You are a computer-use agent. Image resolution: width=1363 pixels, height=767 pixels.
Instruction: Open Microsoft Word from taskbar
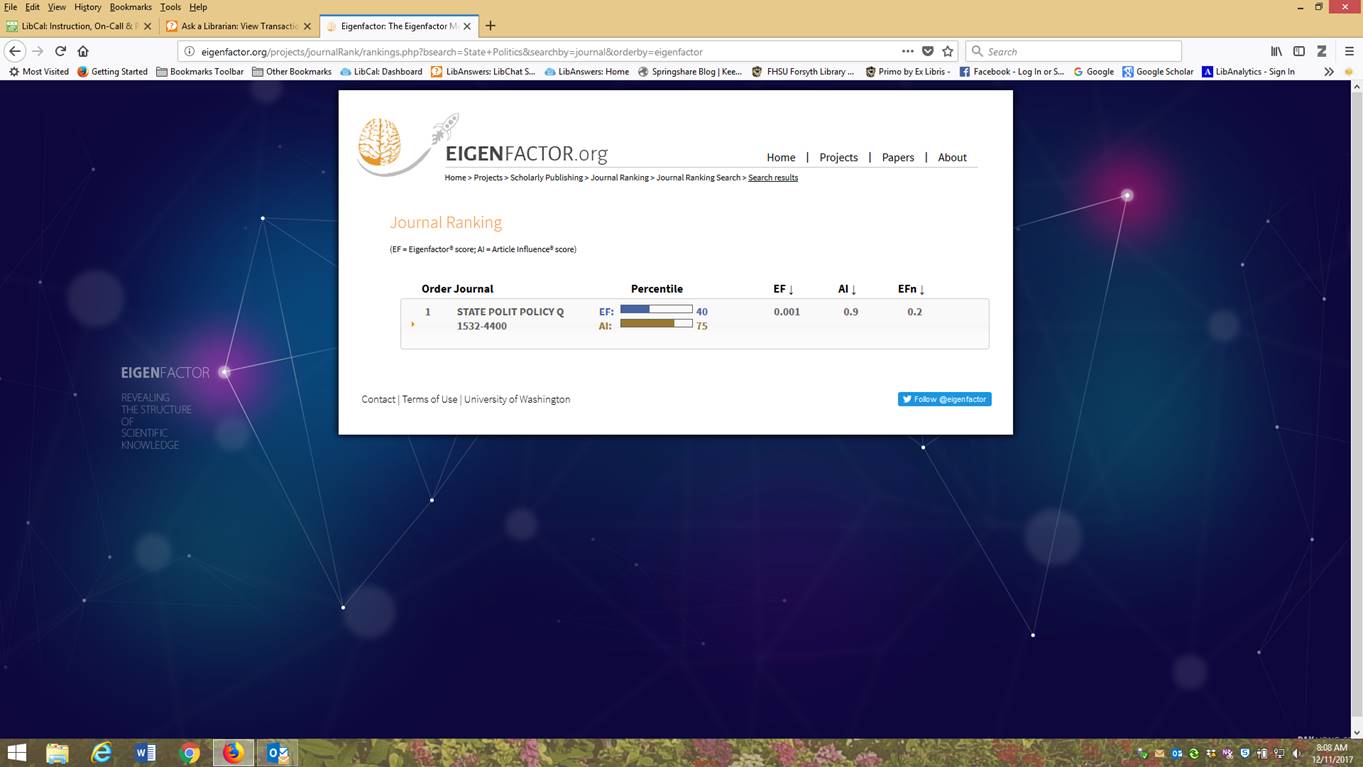point(146,753)
